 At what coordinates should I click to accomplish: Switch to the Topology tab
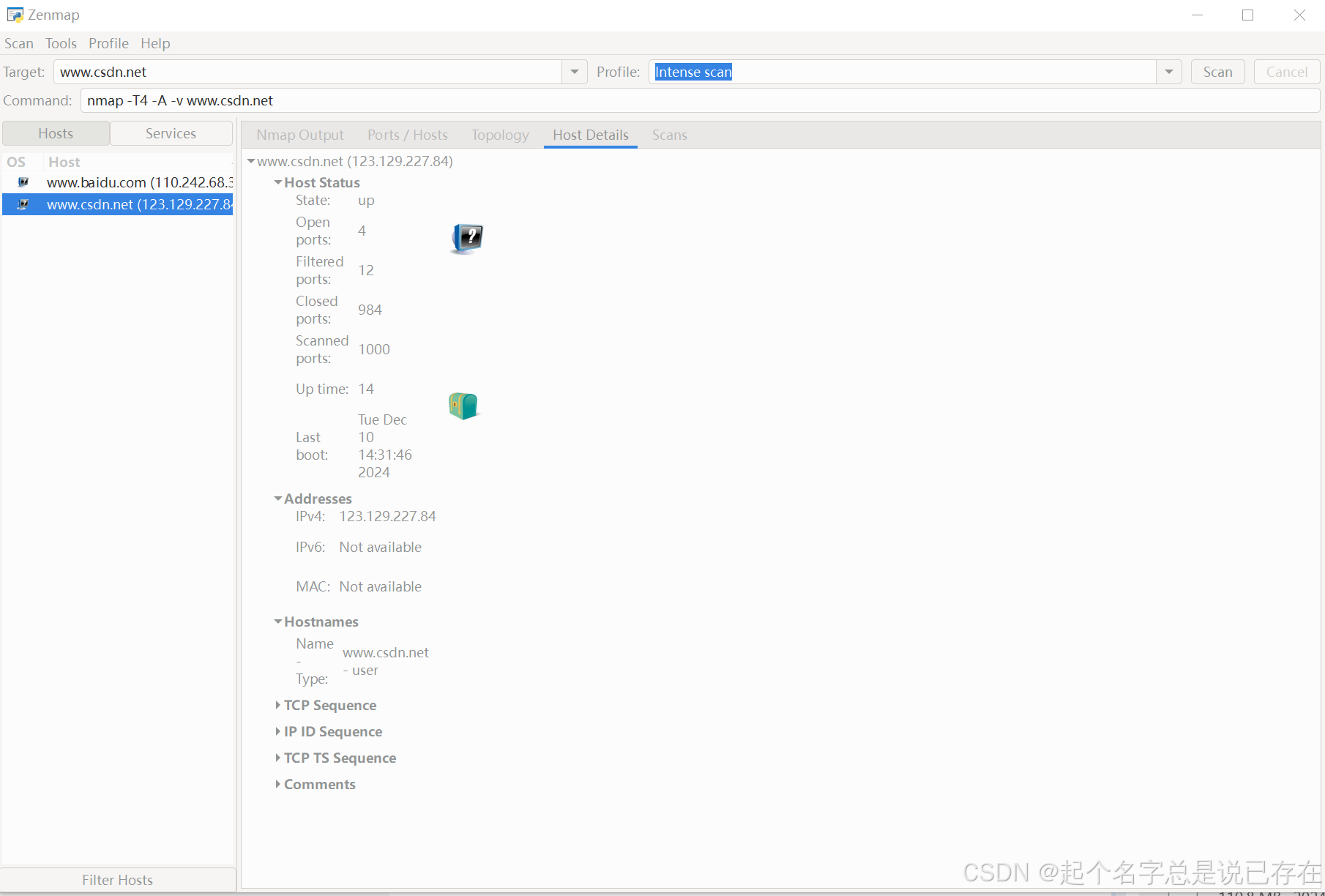(x=500, y=135)
